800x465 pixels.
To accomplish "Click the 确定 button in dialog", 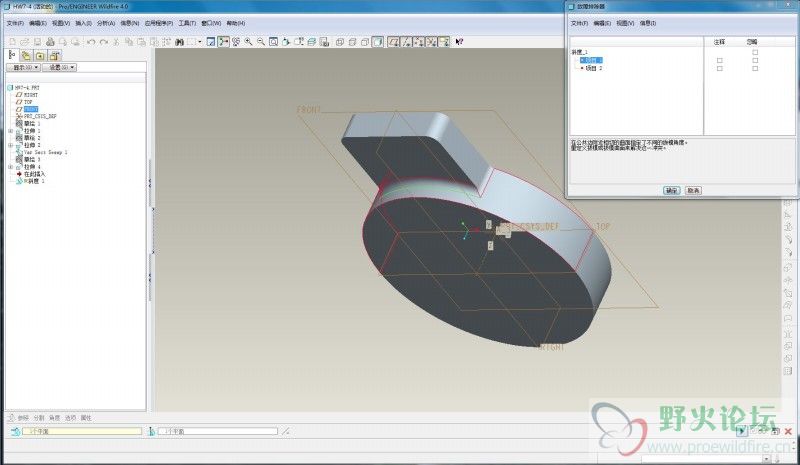I will click(x=671, y=190).
